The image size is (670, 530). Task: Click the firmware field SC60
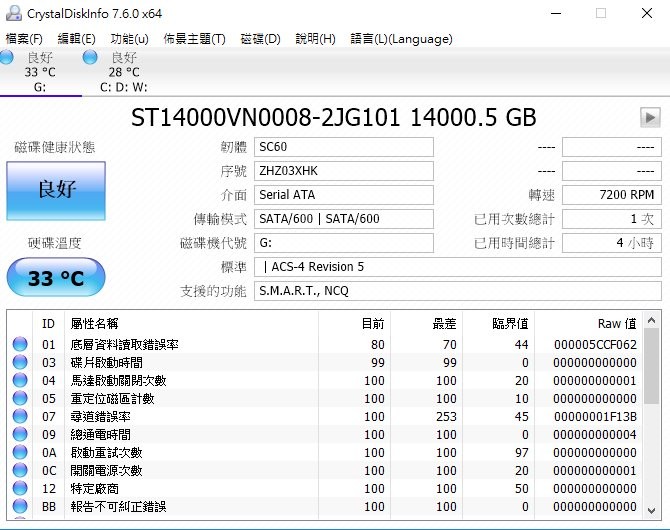pos(344,147)
